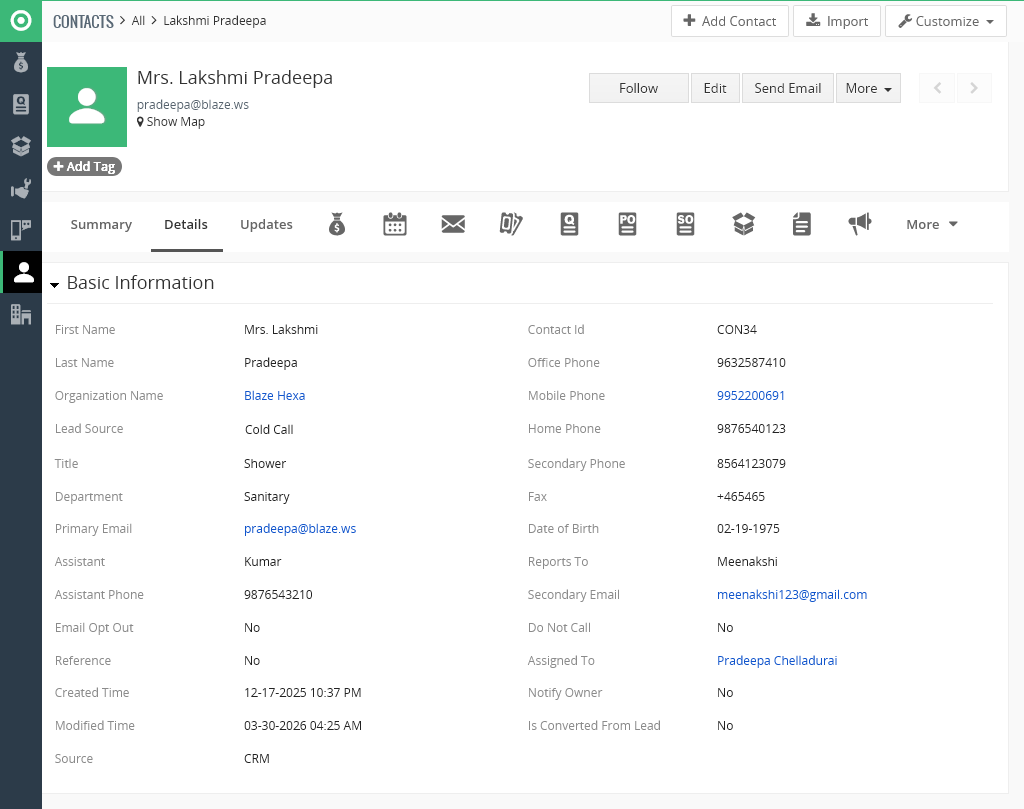Click Home Phone value 9876540123
The width and height of the screenshot is (1024, 809).
tap(751, 429)
